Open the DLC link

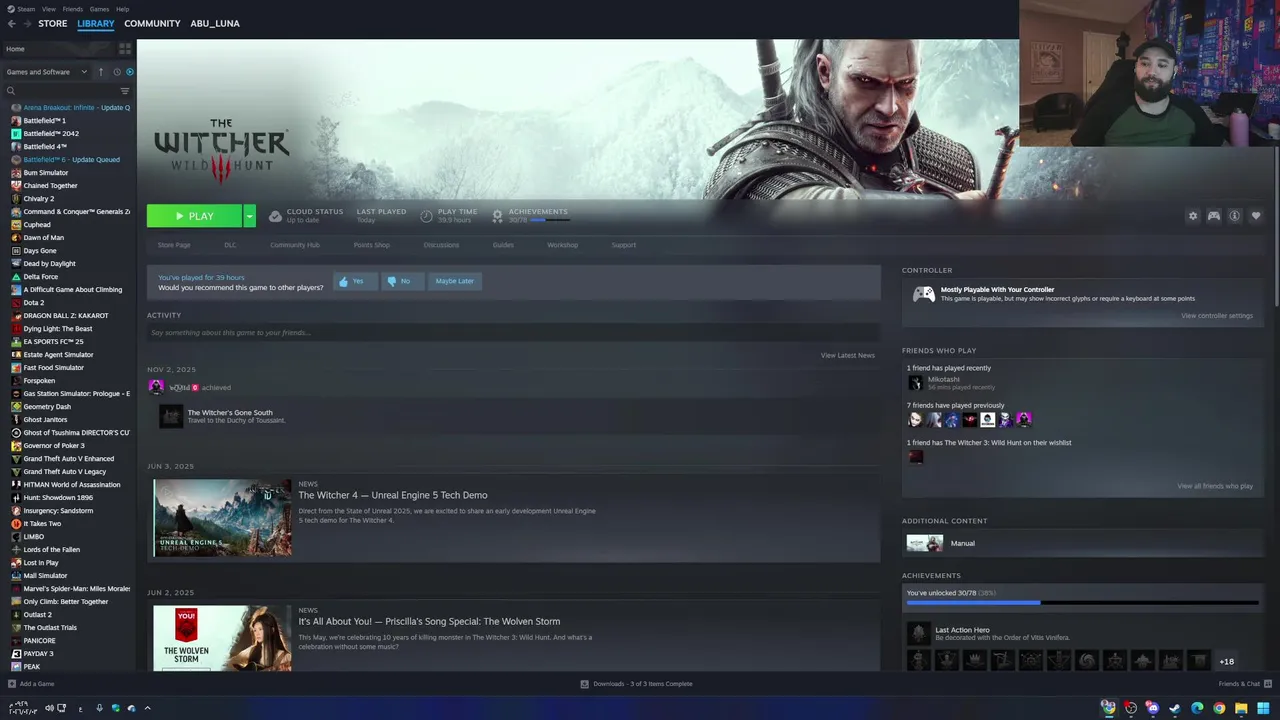[x=230, y=245]
